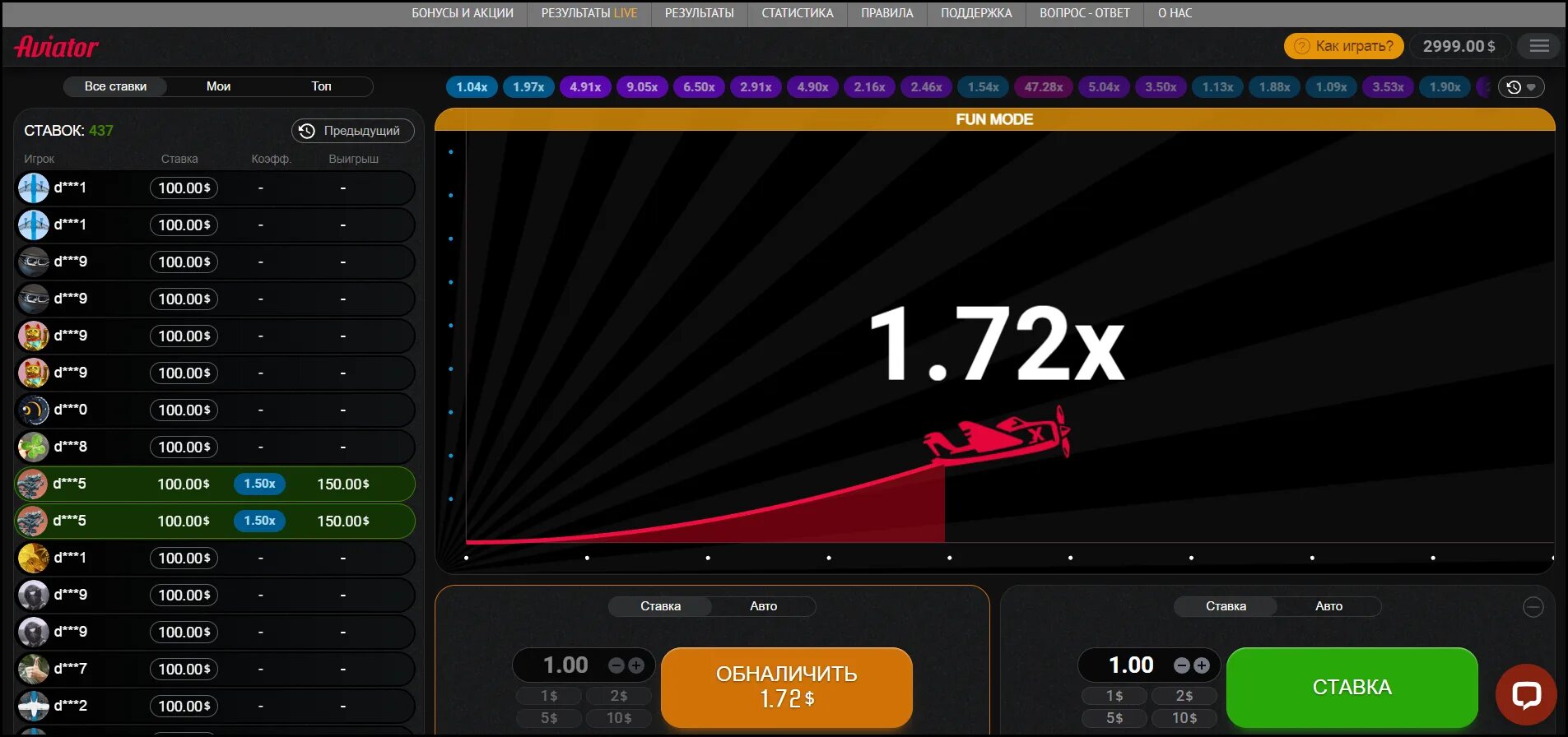This screenshot has width=1568, height=737.
Task: Open Бонусы и акции menu
Action: coord(463,13)
